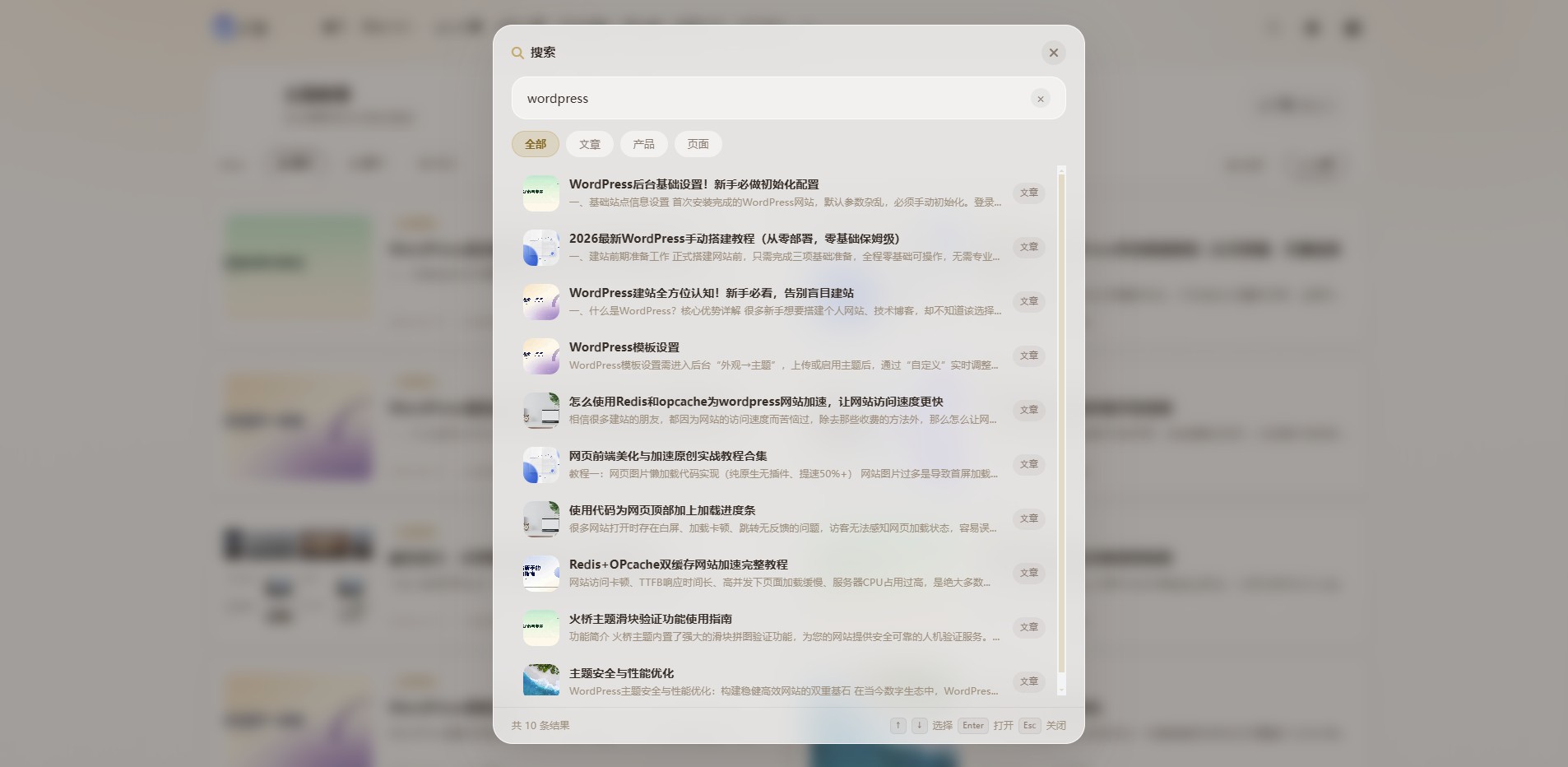Open result WordPress模板设置

click(x=784, y=356)
